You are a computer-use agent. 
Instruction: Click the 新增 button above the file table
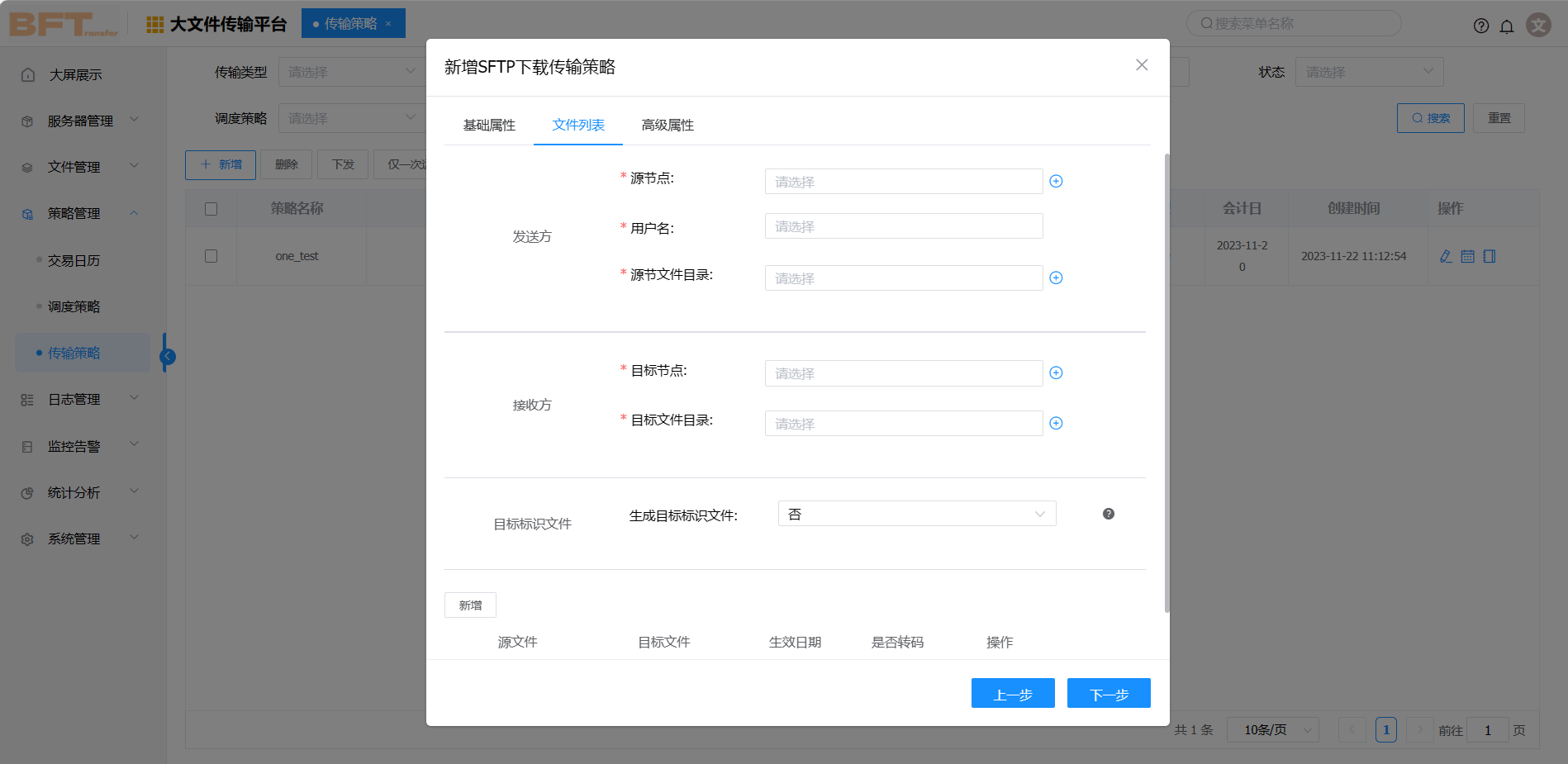coord(470,605)
